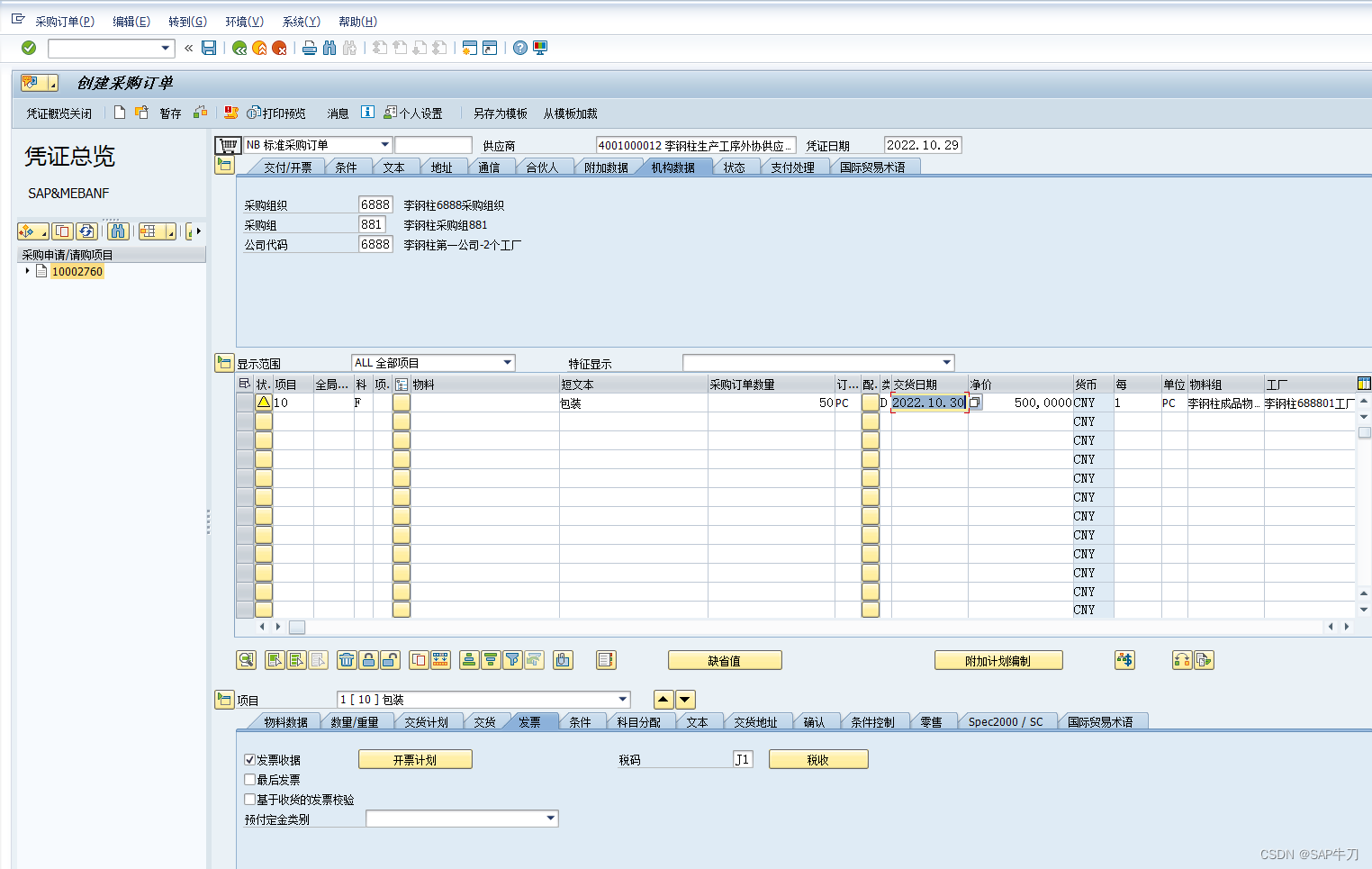The image size is (1372, 869).
Task: Click the item details magnifier icon
Action: pyautogui.click(x=246, y=660)
